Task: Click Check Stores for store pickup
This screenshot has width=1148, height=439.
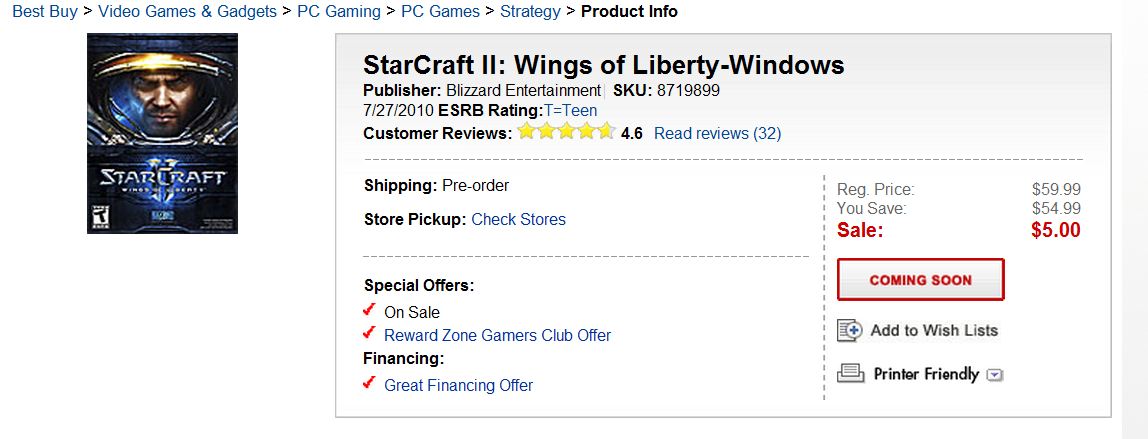Action: coord(518,219)
